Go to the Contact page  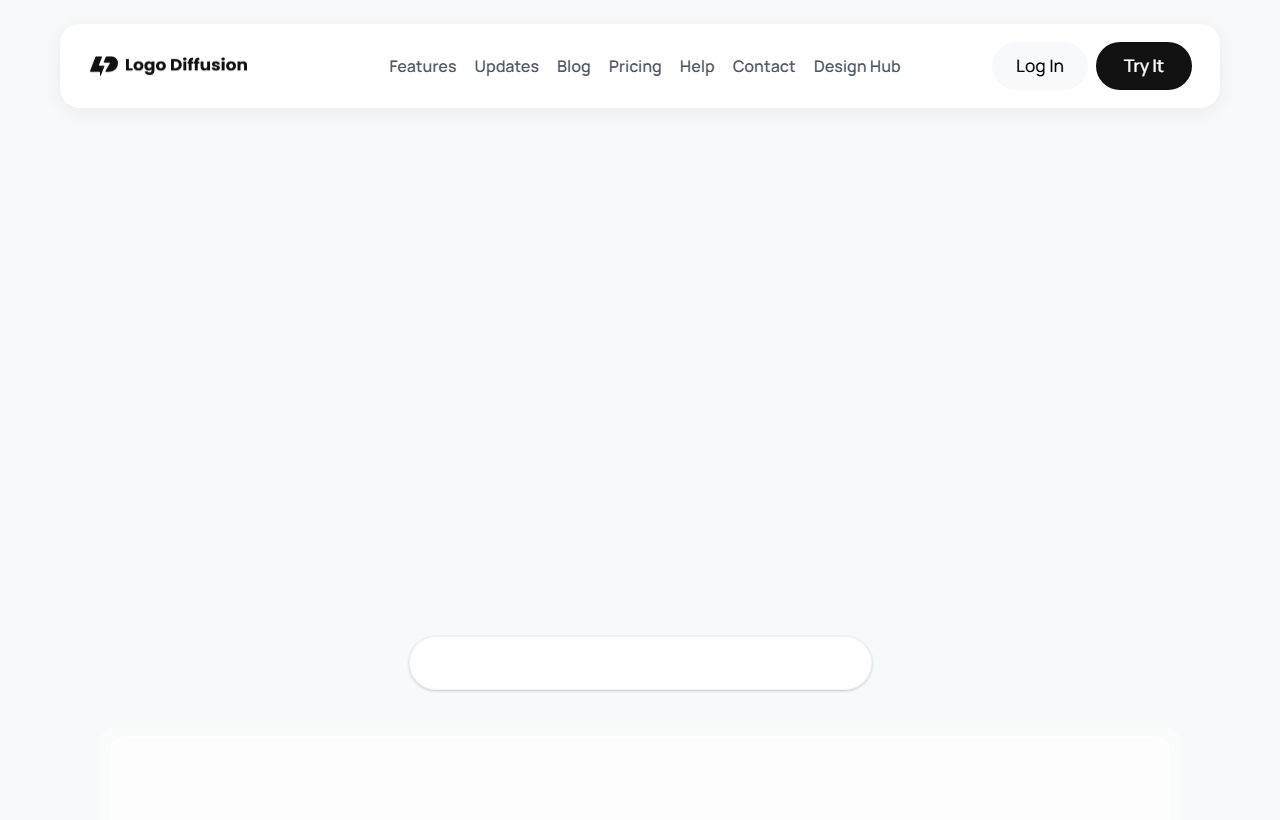(764, 66)
